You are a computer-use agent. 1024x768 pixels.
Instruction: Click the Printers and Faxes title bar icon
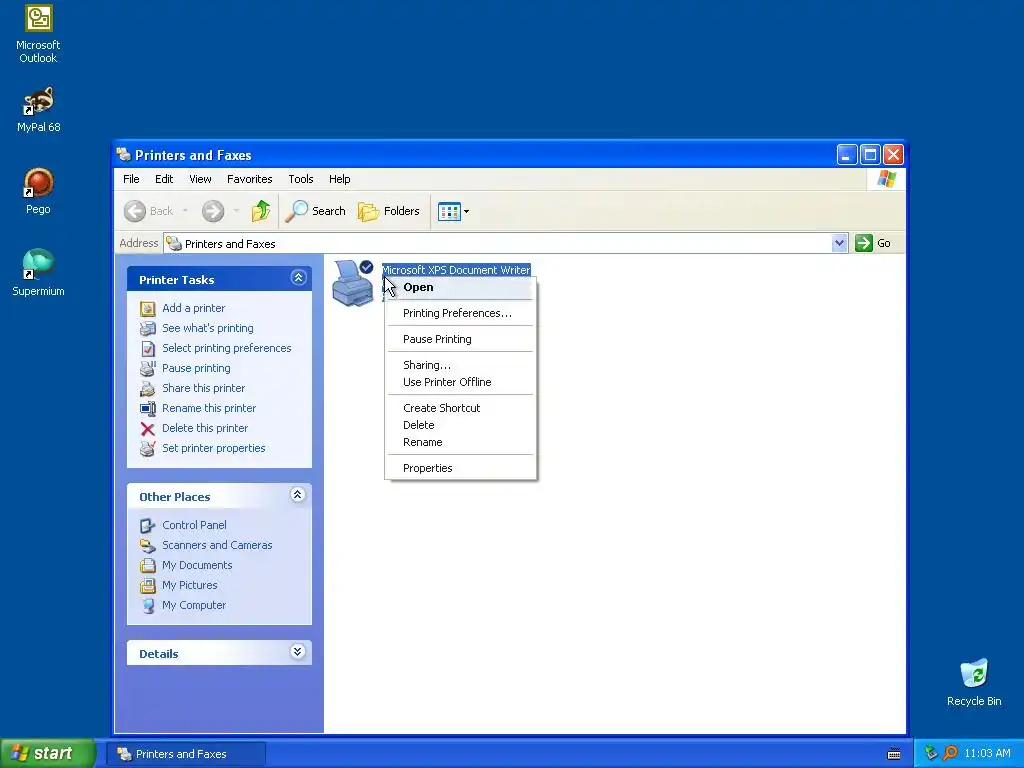coord(123,155)
